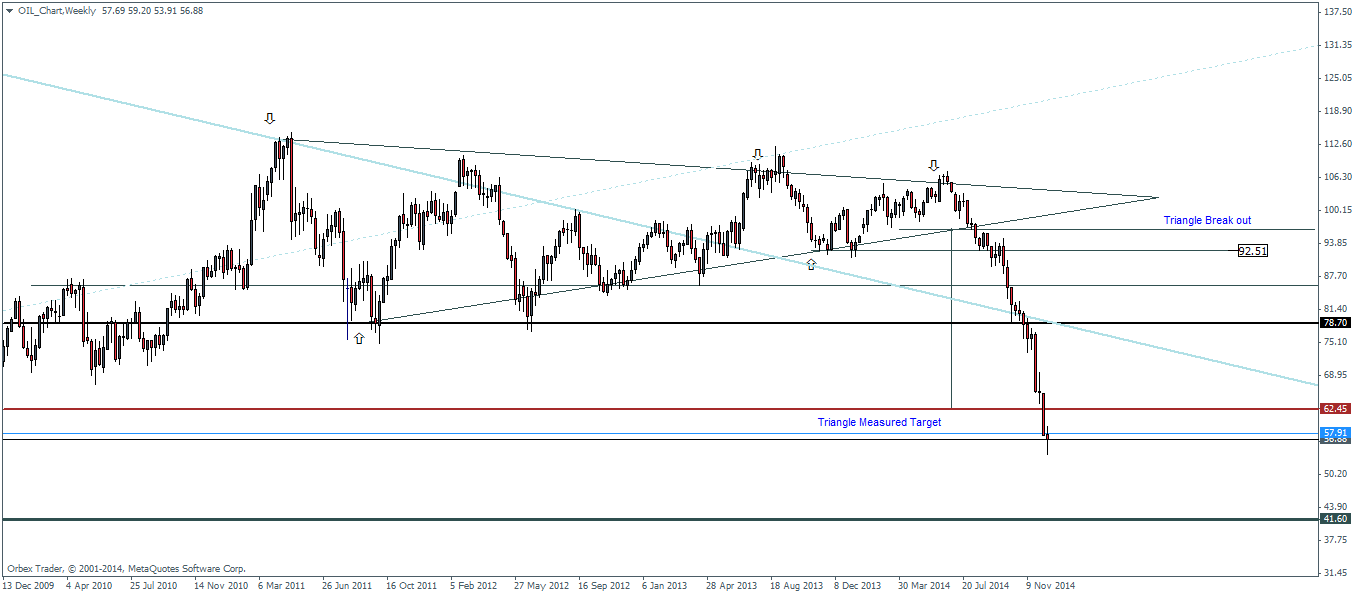Screen dimensions: 1358x594
Task: Select the Triangle Measured Target label
Action: point(879,422)
